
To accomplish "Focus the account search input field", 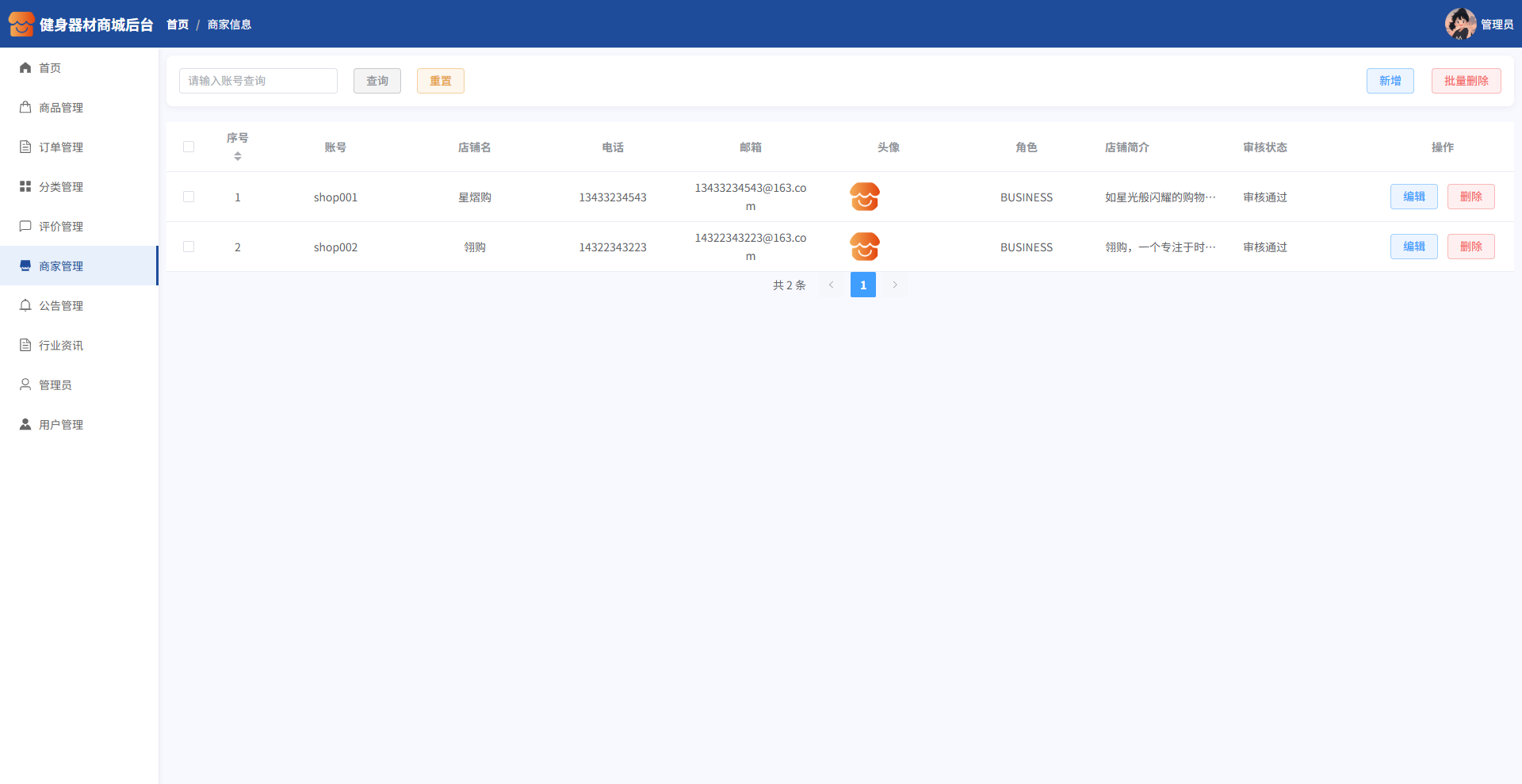I will 258,81.
